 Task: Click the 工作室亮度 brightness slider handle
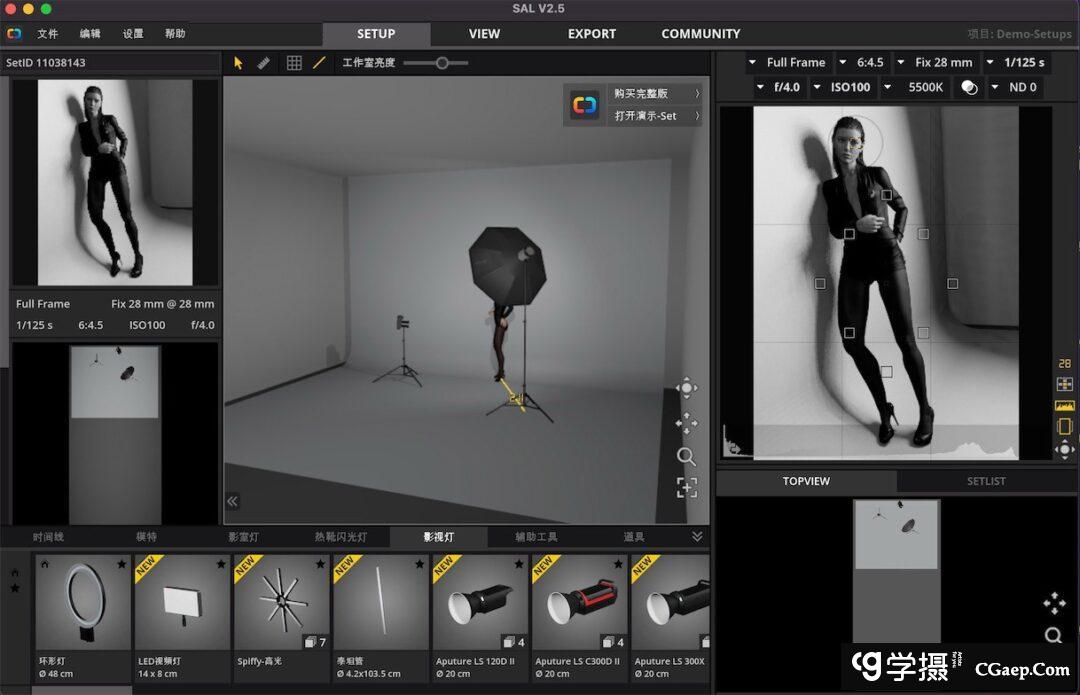coord(441,62)
